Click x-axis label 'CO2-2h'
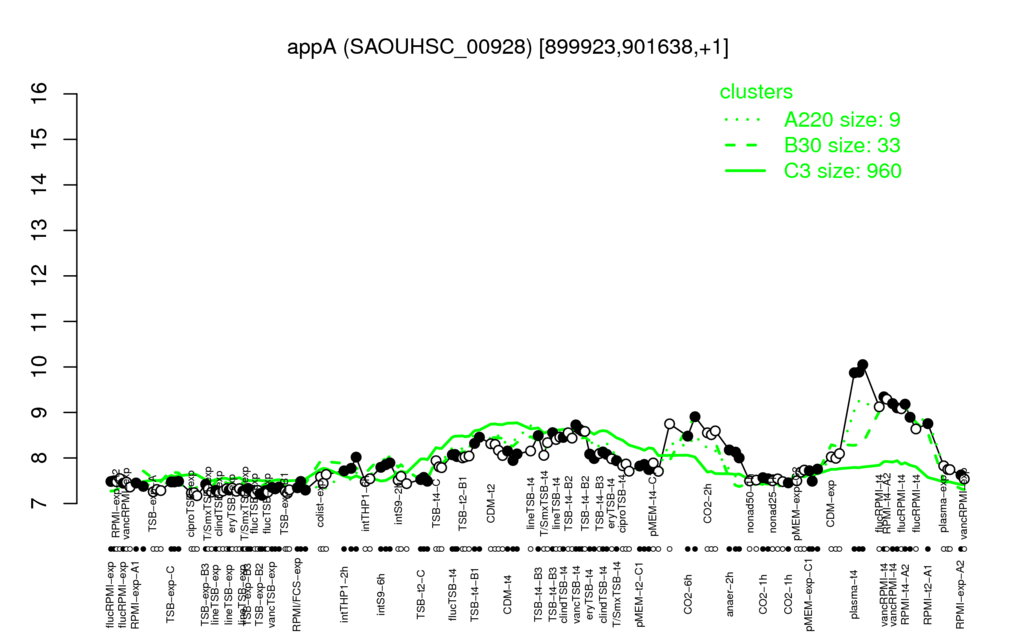 pyautogui.click(x=708, y=505)
